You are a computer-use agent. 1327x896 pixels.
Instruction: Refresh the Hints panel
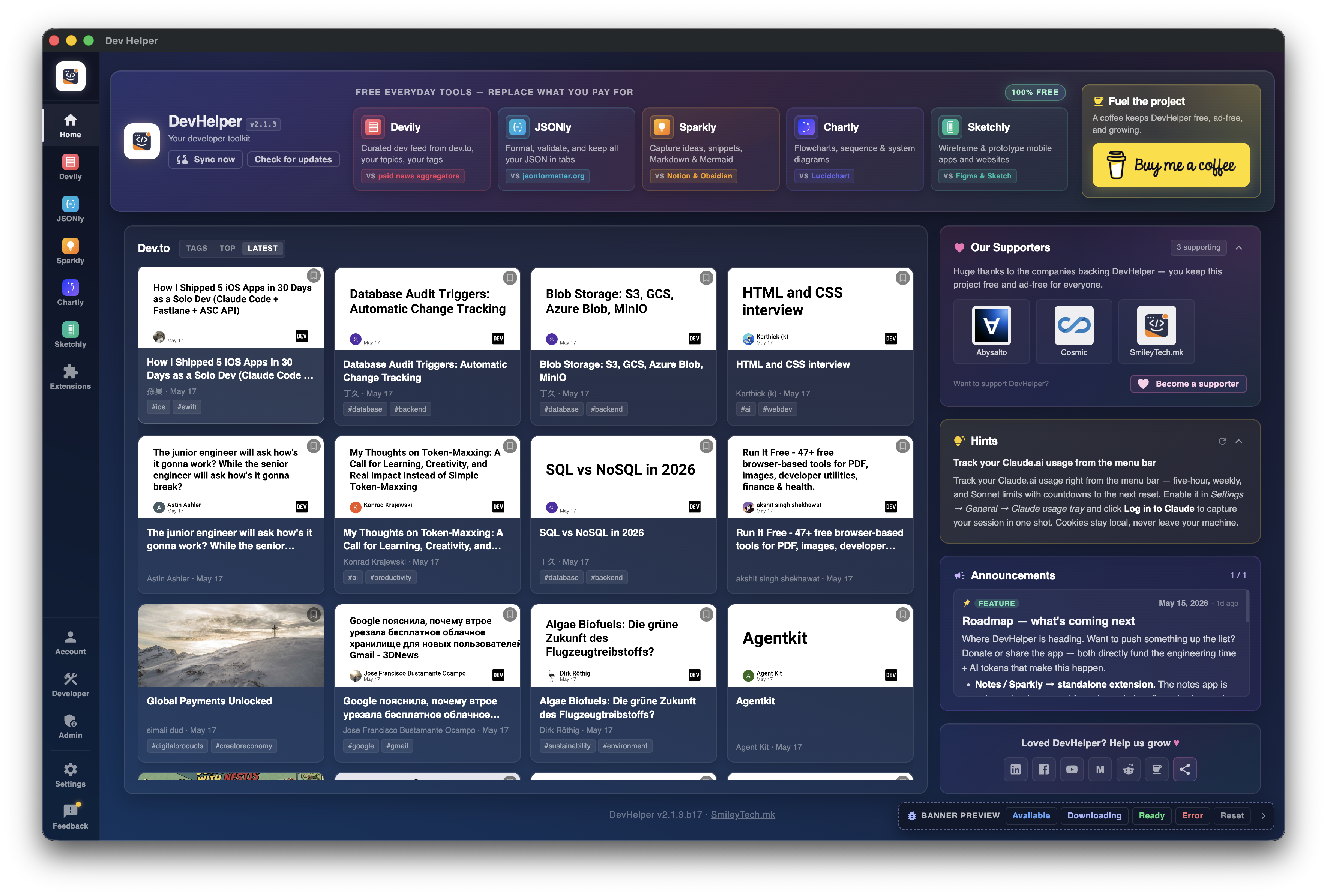pos(1222,441)
